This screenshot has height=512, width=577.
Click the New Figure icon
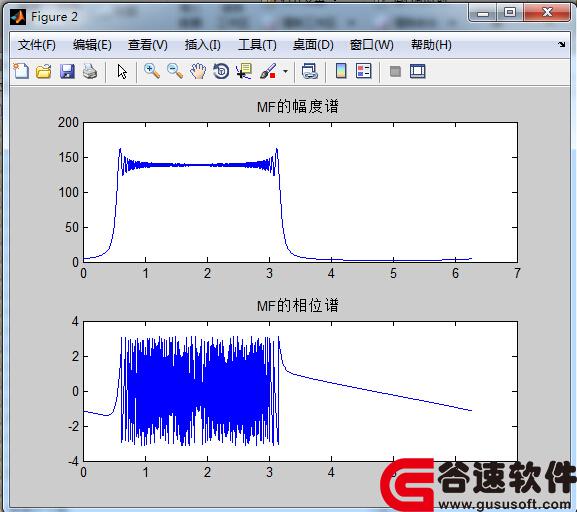click(x=21, y=71)
